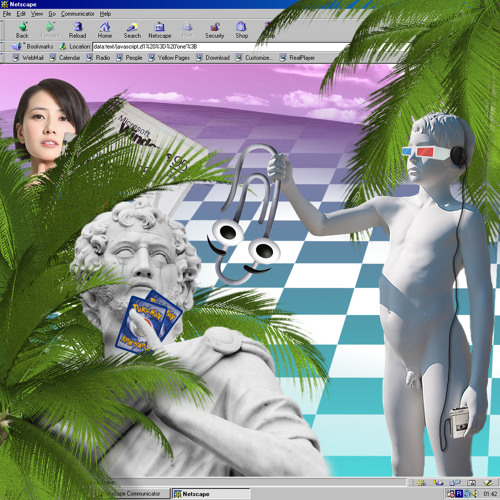Click the first system tray icon
Image resolution: width=500 pixels, height=500 pixels.
(x=451, y=494)
